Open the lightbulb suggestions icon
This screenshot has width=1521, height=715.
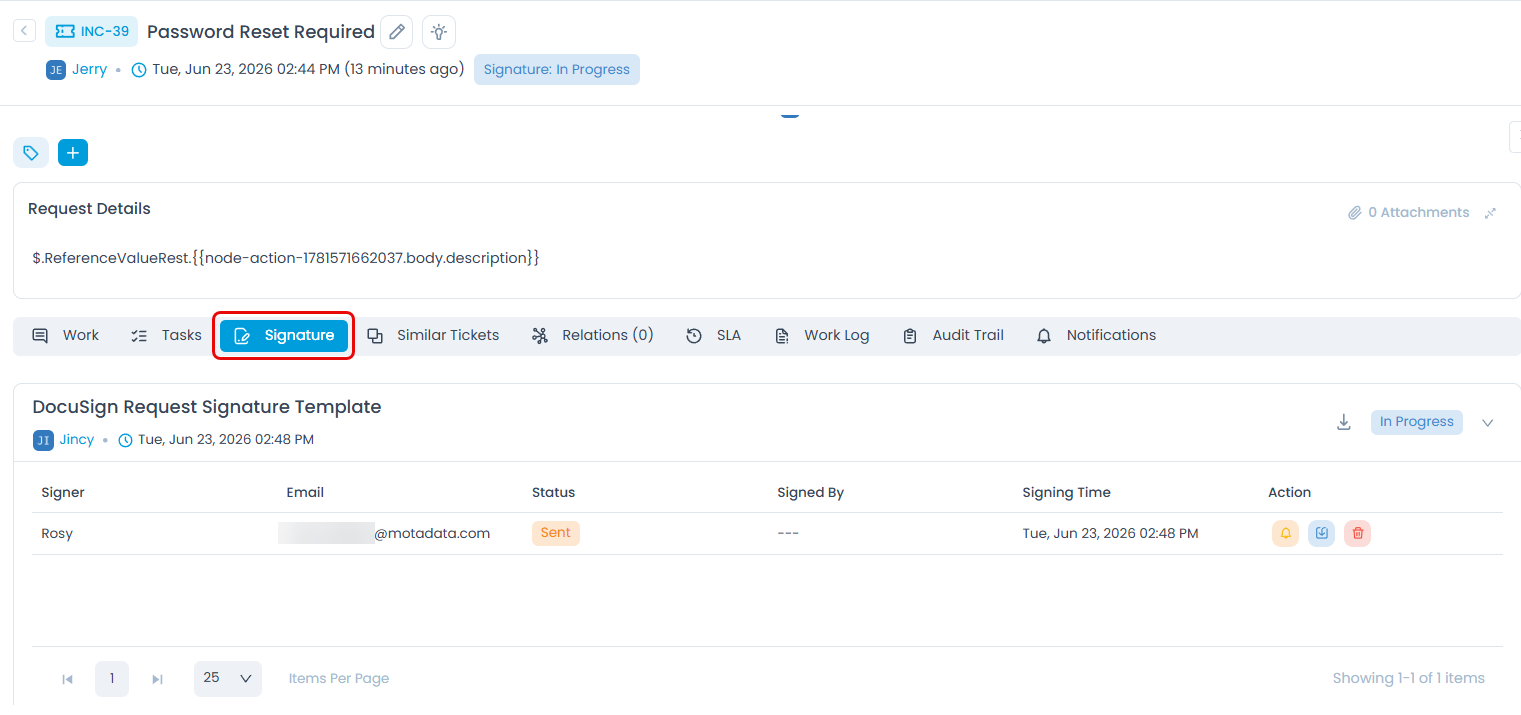pyautogui.click(x=439, y=32)
